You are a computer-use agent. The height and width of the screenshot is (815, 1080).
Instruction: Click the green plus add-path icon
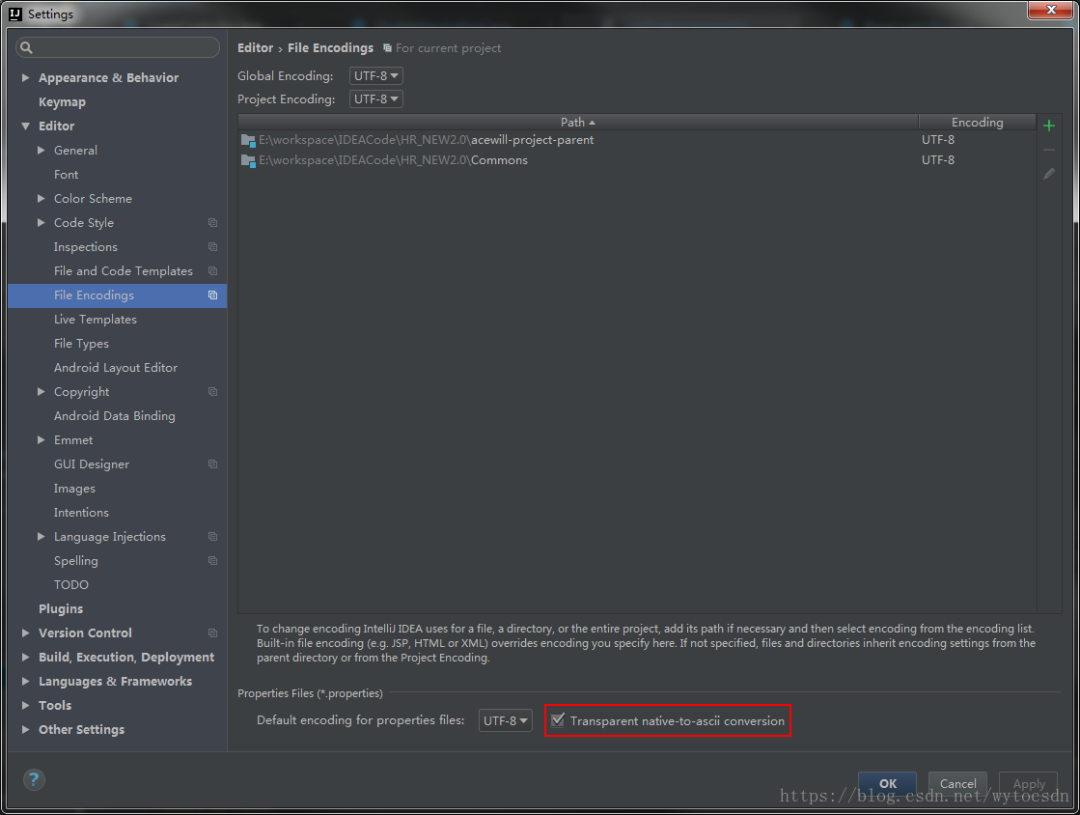1049,126
